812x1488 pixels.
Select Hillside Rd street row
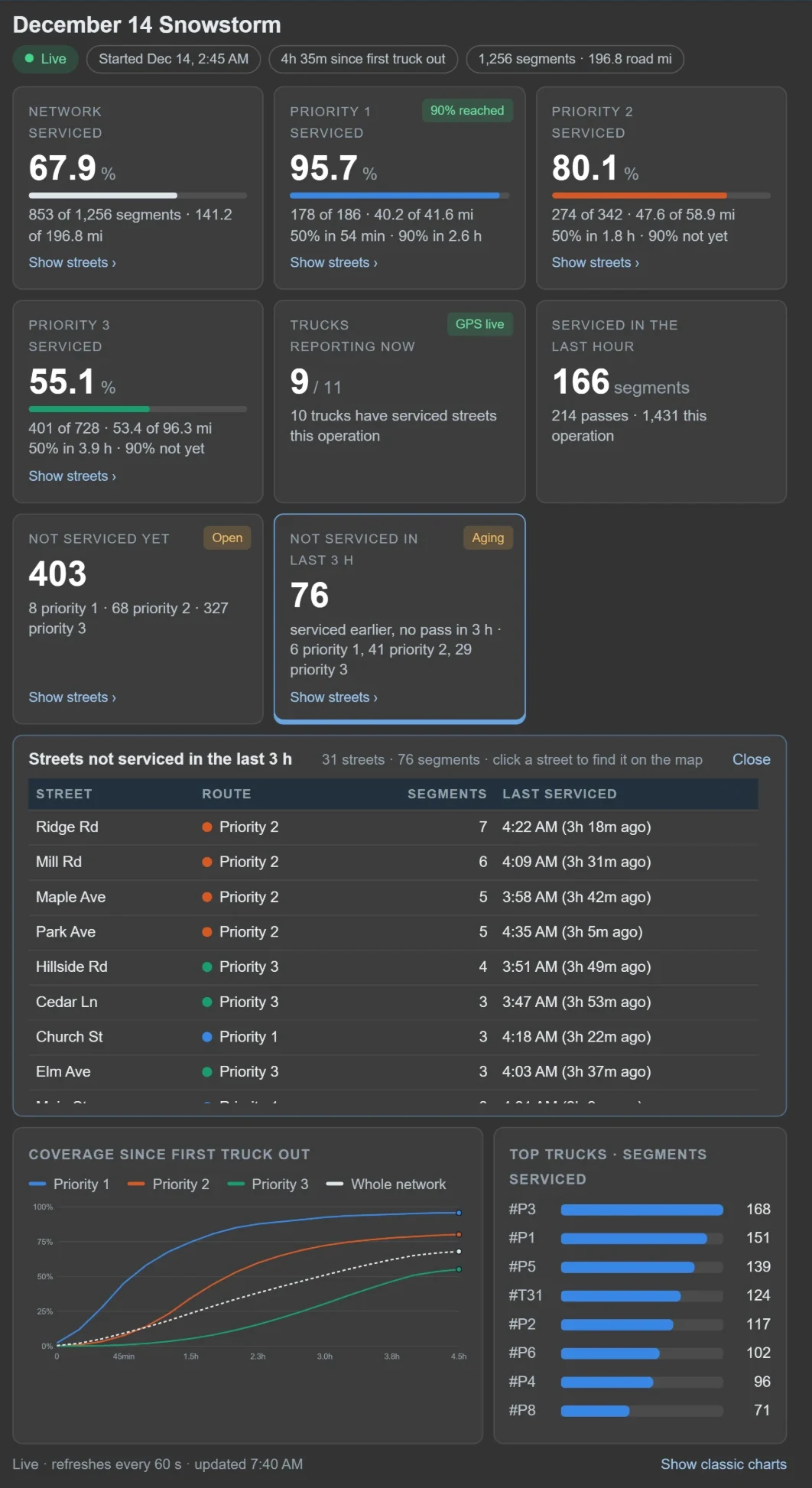(x=393, y=967)
